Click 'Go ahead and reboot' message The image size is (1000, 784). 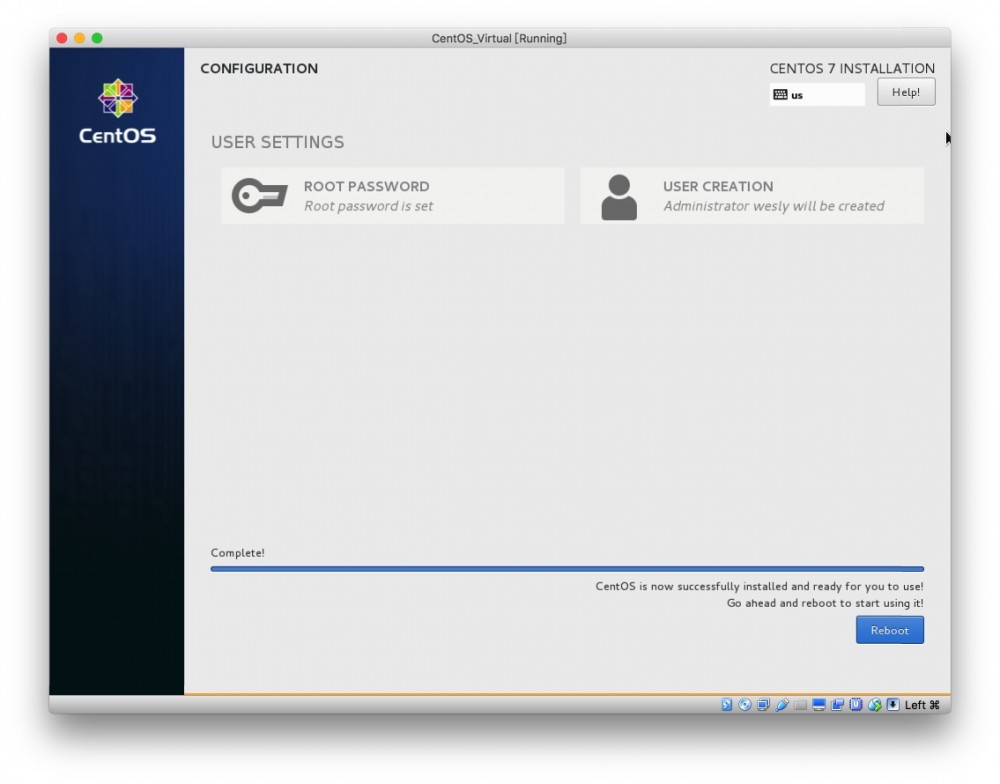[825, 603]
